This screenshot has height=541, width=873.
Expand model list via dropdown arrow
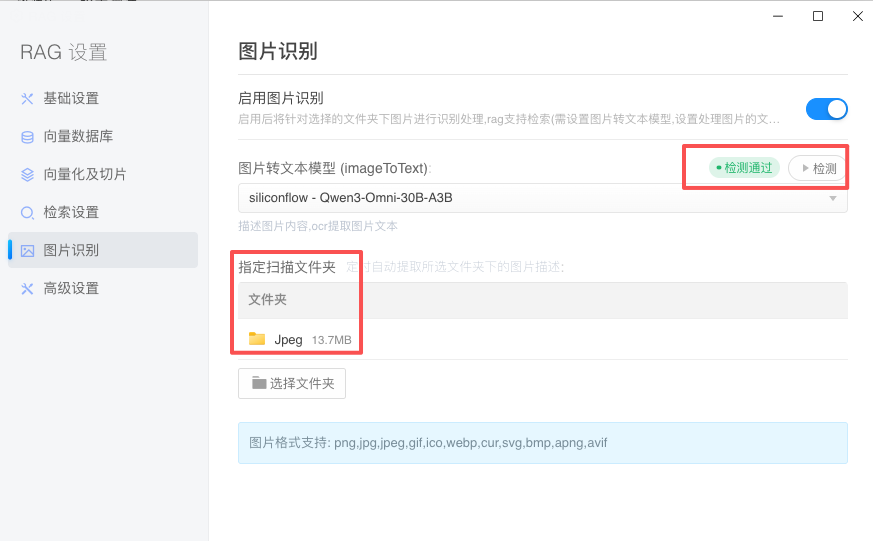click(833, 198)
